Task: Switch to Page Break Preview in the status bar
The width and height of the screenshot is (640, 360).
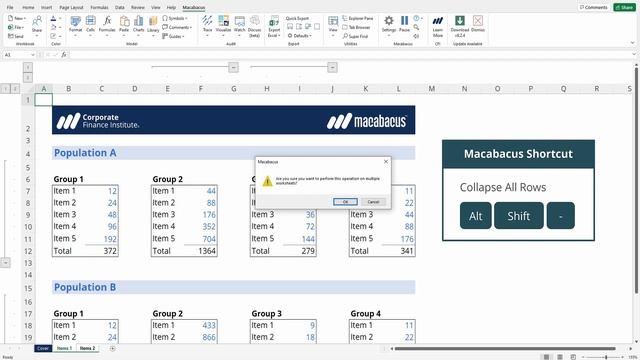Action: pyautogui.click(x=573, y=357)
